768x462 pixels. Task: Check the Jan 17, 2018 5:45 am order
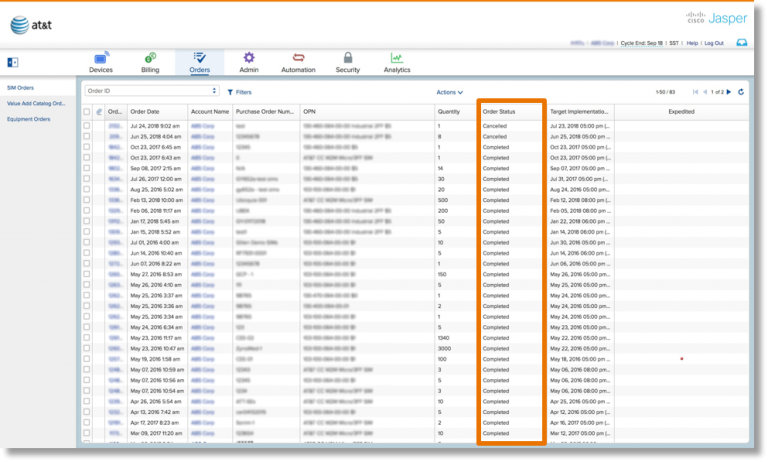pyautogui.click(x=87, y=221)
